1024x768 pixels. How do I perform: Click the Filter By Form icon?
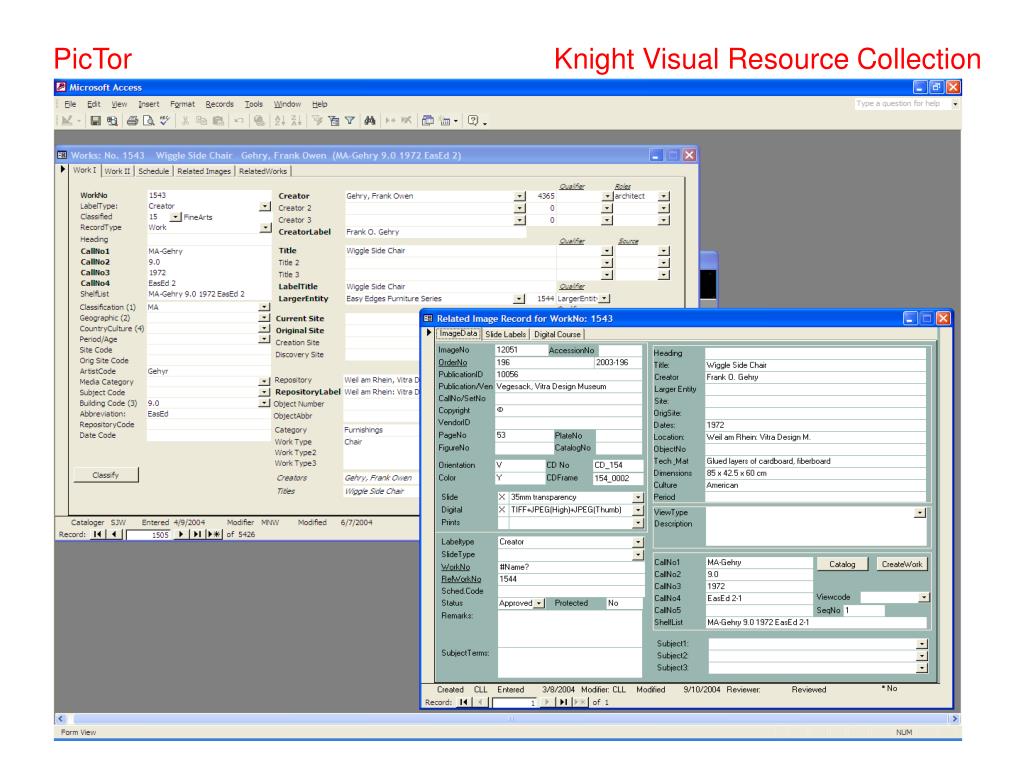(334, 121)
